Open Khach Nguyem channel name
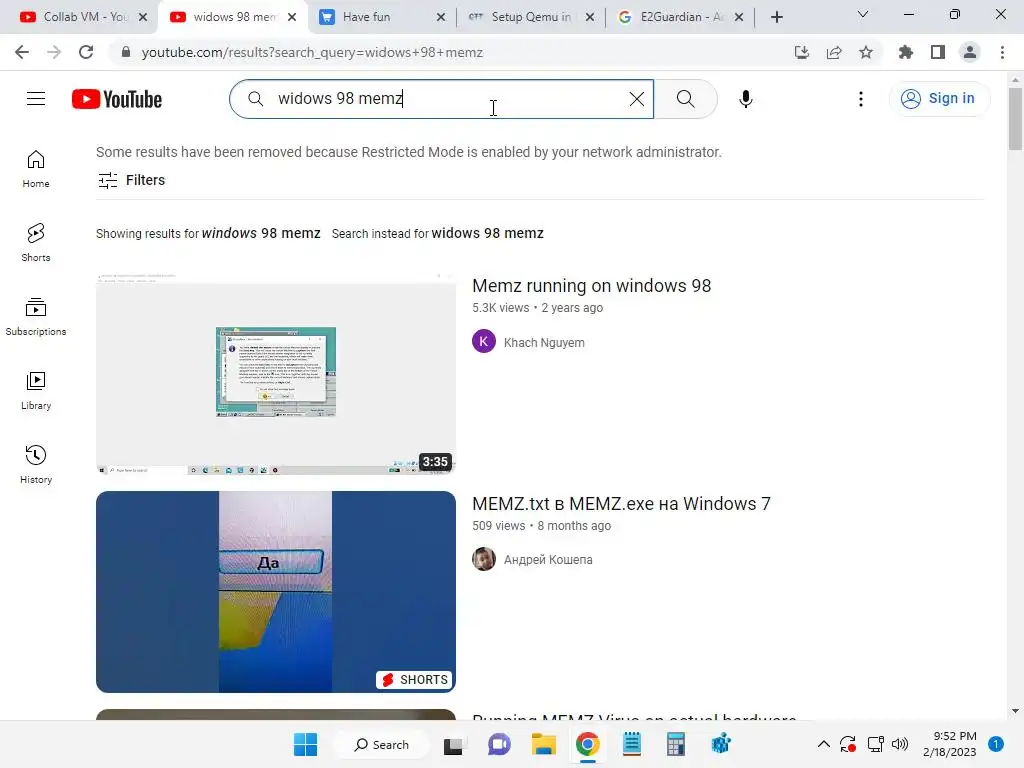Viewport: 1024px width, 768px height. 544,342
